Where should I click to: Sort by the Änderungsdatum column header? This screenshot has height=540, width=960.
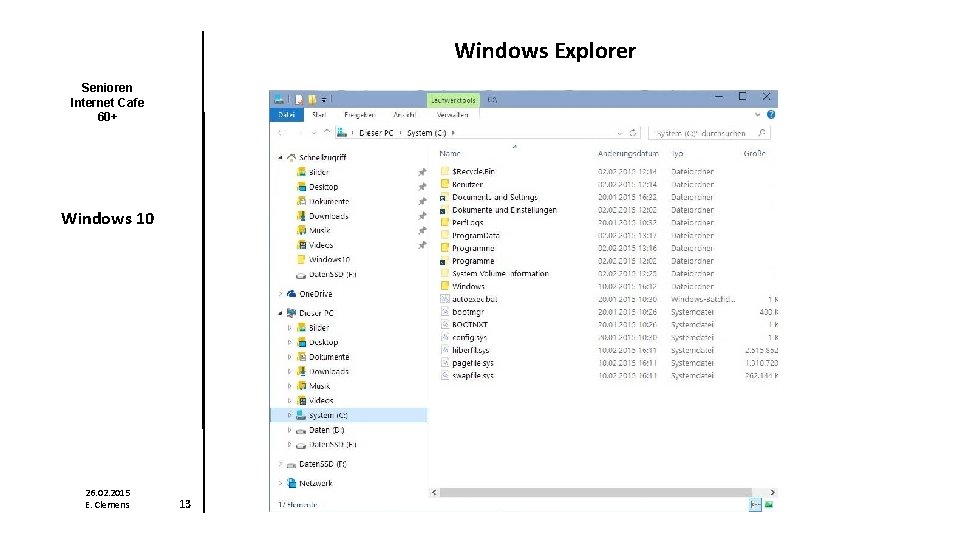[x=628, y=154]
